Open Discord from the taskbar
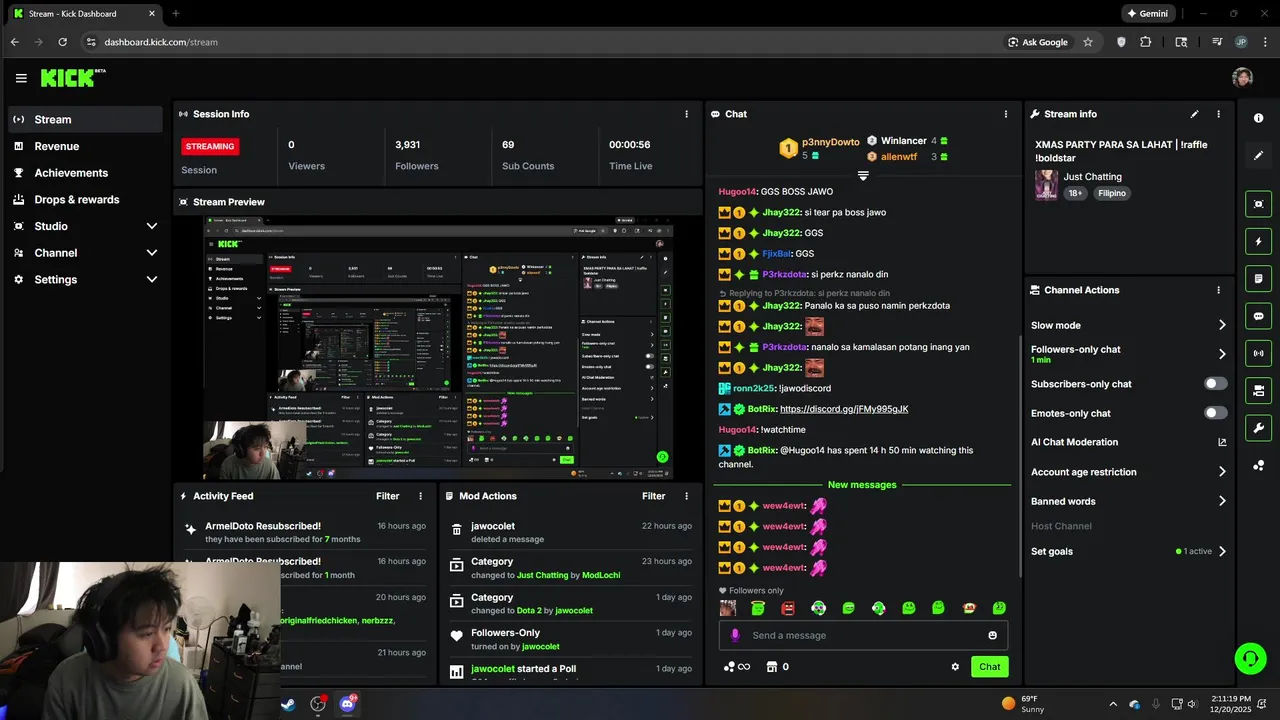 (x=348, y=704)
